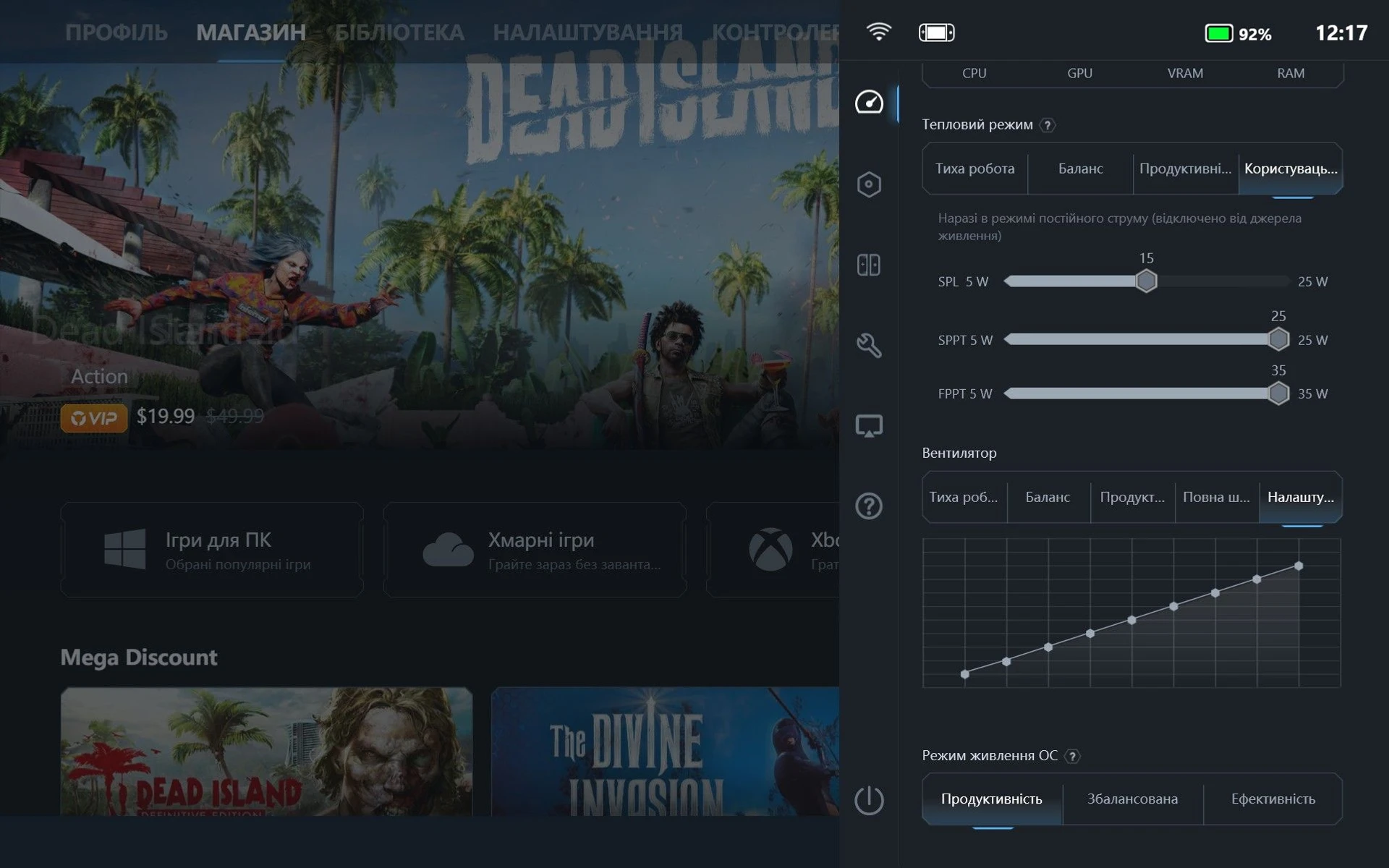Select Збалансована OS power mode
Viewport: 1389px width, 868px height.
tap(1132, 799)
